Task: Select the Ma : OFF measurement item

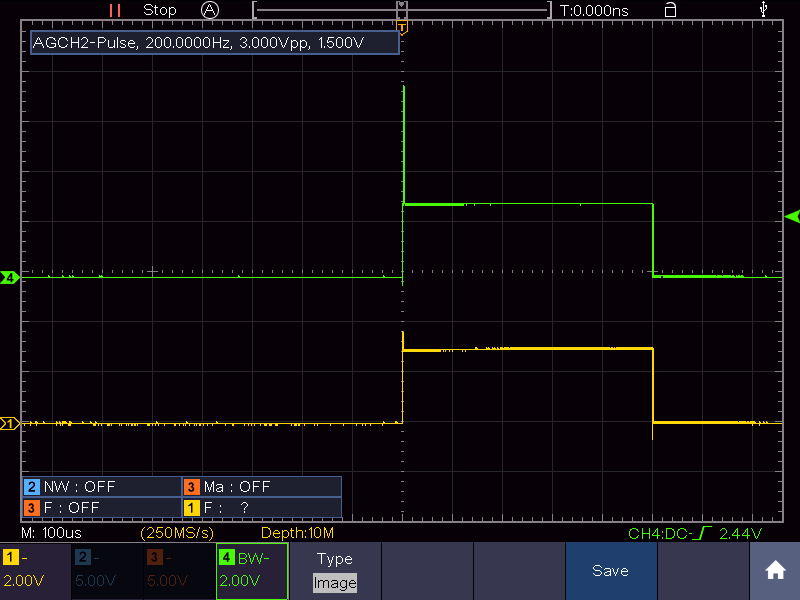Action: [262, 487]
